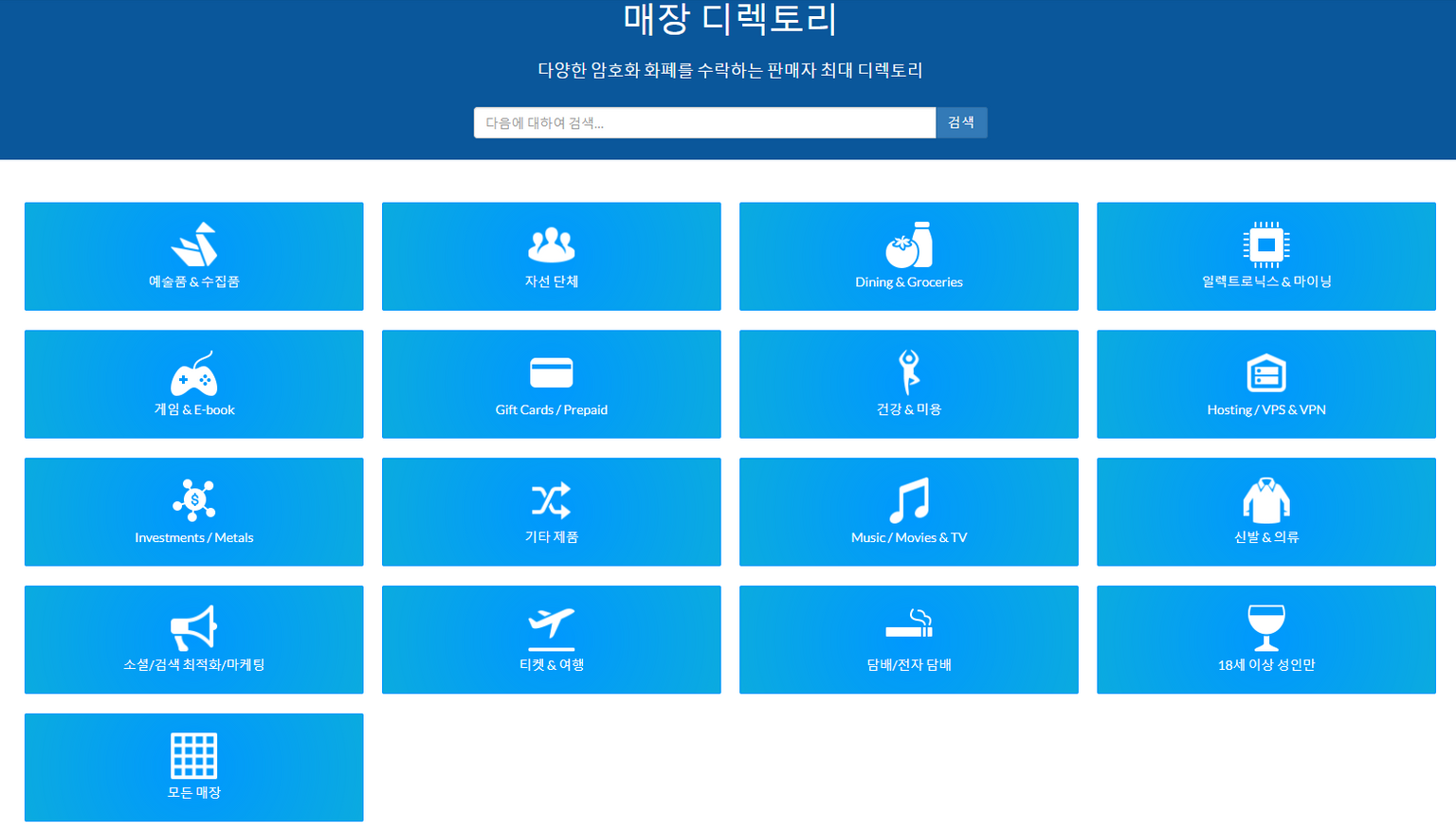Open the 18세 이상 성인만 category
Screen dimensions: 1456x831
1266,640
